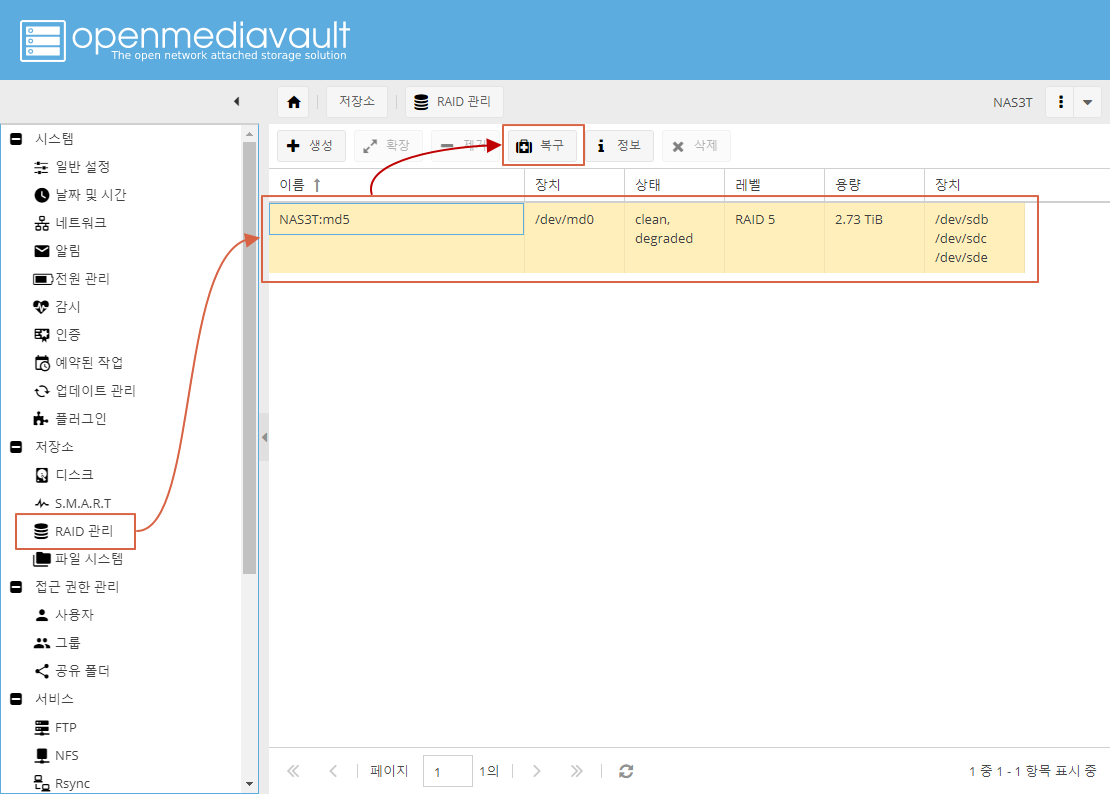1110x794 pixels.
Task: Collapse the 시스템 tree section
Action: (x=16, y=139)
